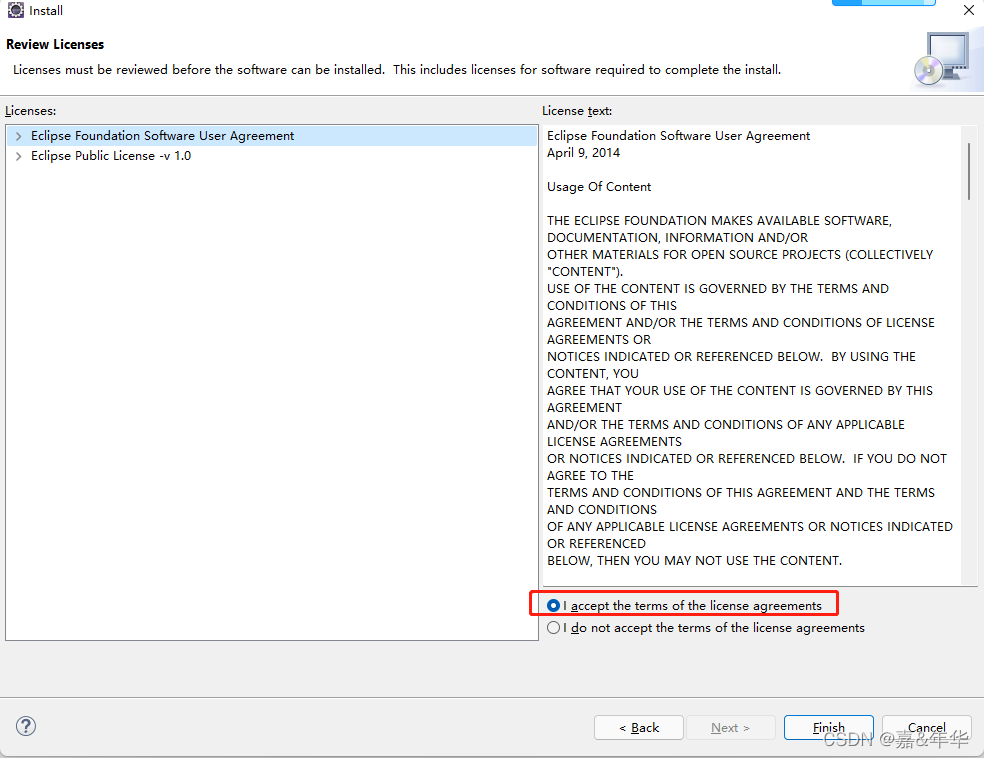Click the 'Licenses:' label
The image size is (984, 758).
click(x=30, y=111)
